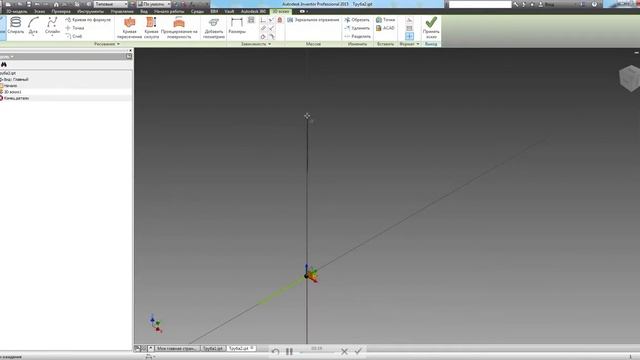This screenshot has height=360, width=640.
Task: Click the small expand ribbon icon after 3D-эскиз tab
Action: (x=302, y=11)
